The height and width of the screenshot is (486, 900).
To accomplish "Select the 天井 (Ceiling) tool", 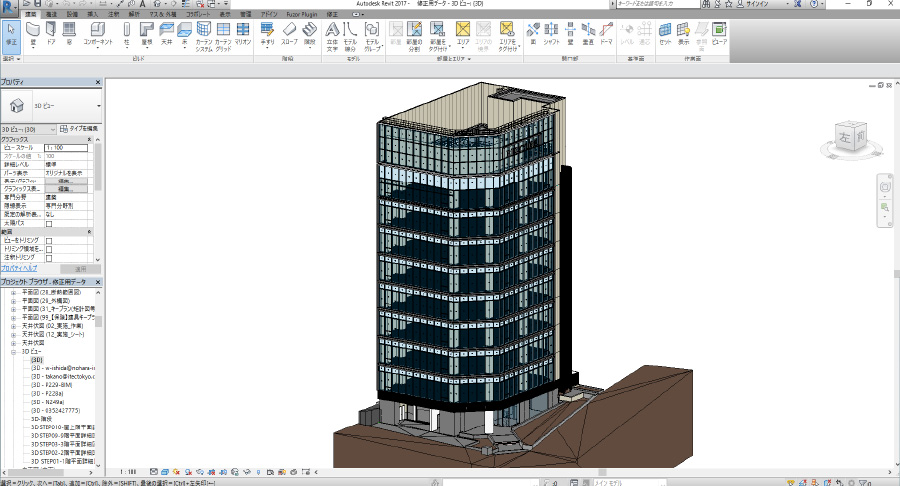I will (x=166, y=34).
